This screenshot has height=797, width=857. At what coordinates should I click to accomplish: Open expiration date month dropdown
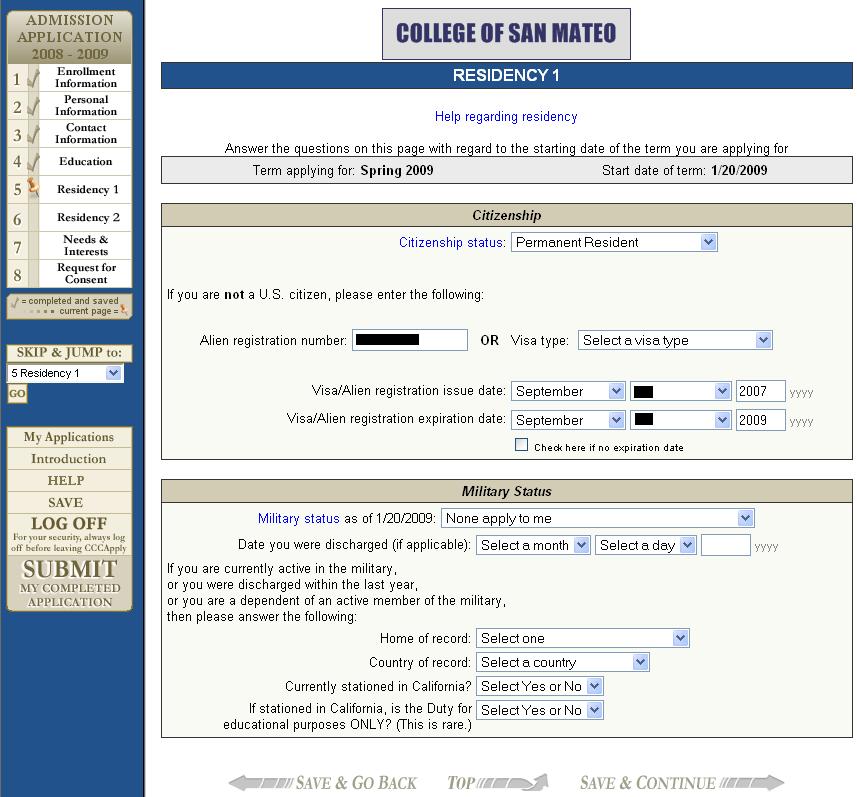[x=568, y=420]
